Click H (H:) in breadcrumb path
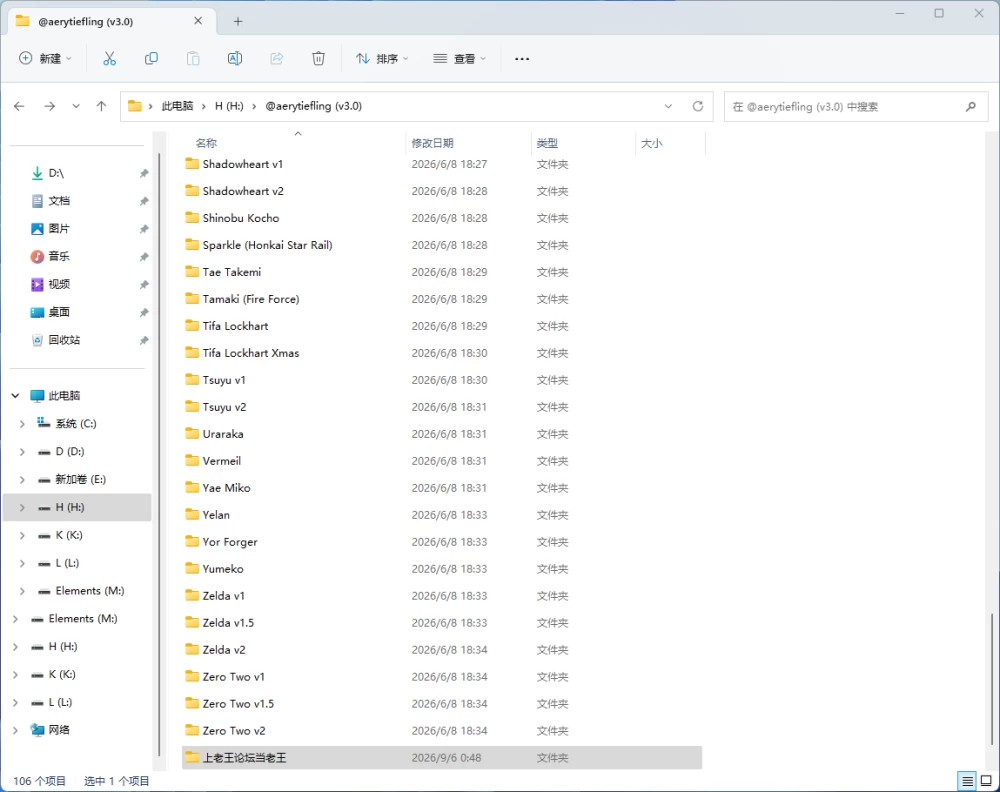 pyautogui.click(x=229, y=106)
